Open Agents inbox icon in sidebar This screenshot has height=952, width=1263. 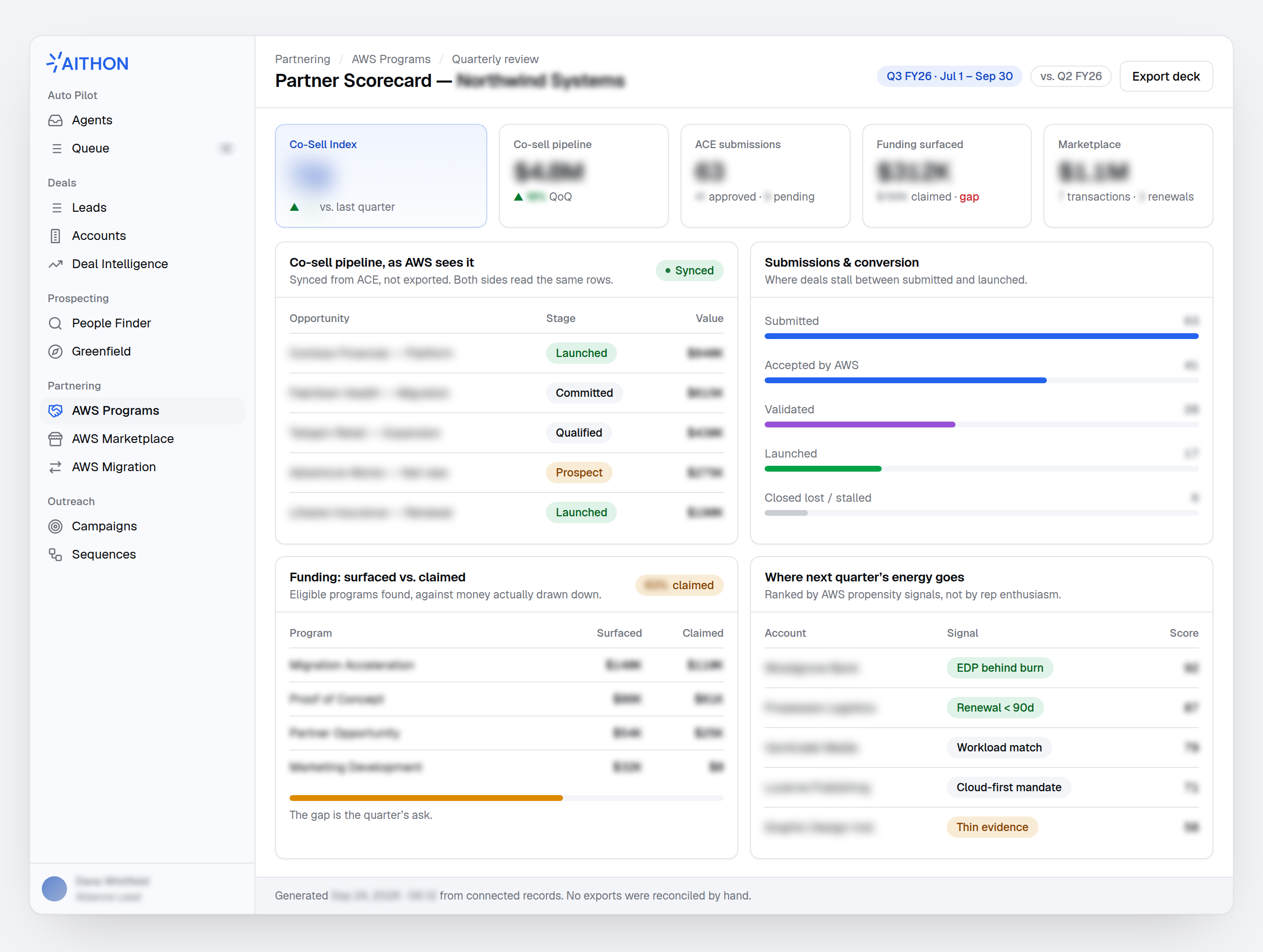point(55,120)
